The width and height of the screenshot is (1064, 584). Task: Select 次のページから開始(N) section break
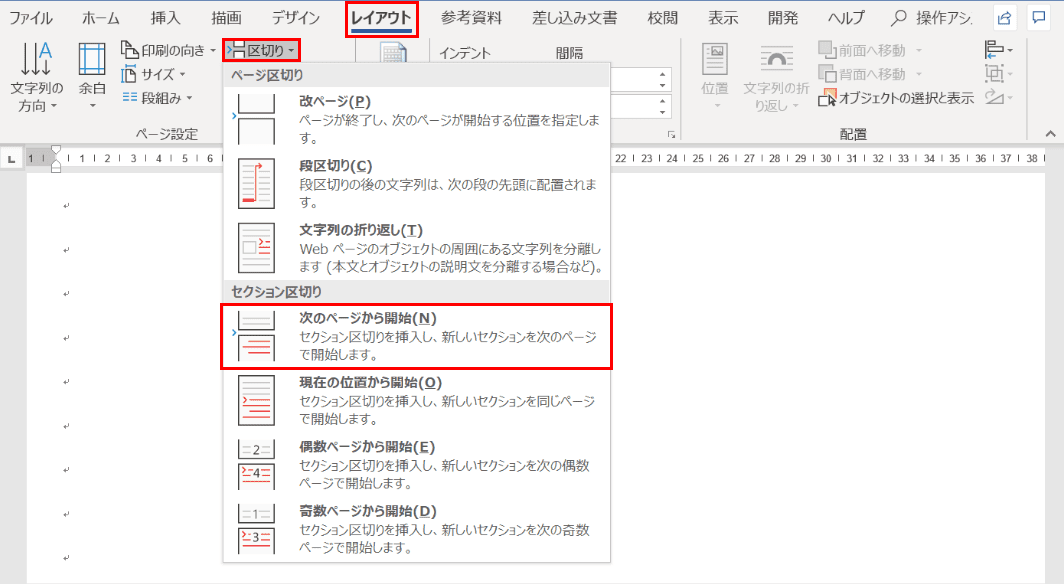tap(417, 336)
